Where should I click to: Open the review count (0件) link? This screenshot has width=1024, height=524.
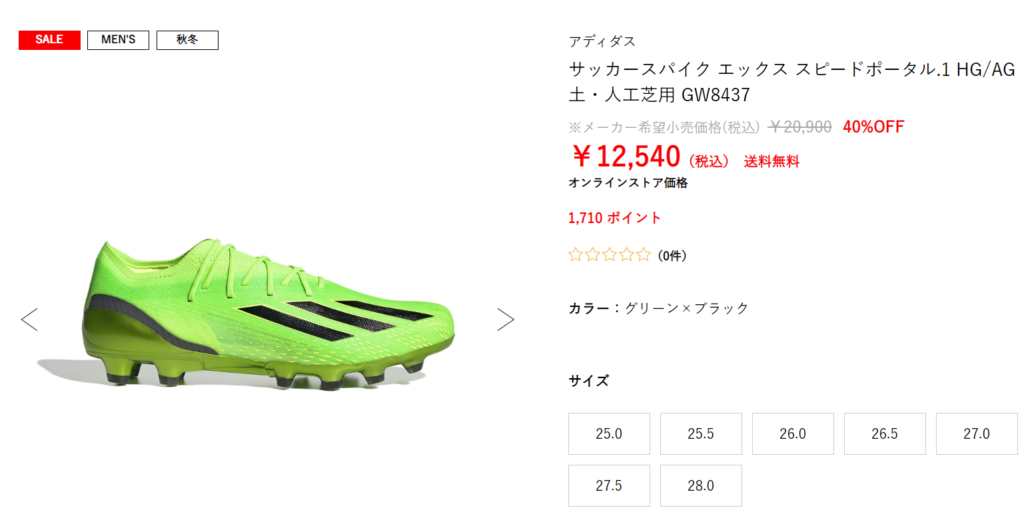click(x=672, y=256)
